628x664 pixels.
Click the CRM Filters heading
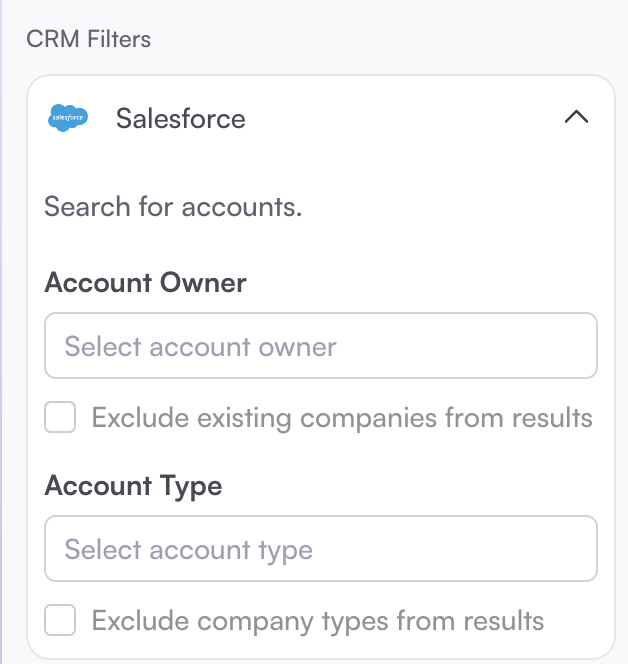88,39
